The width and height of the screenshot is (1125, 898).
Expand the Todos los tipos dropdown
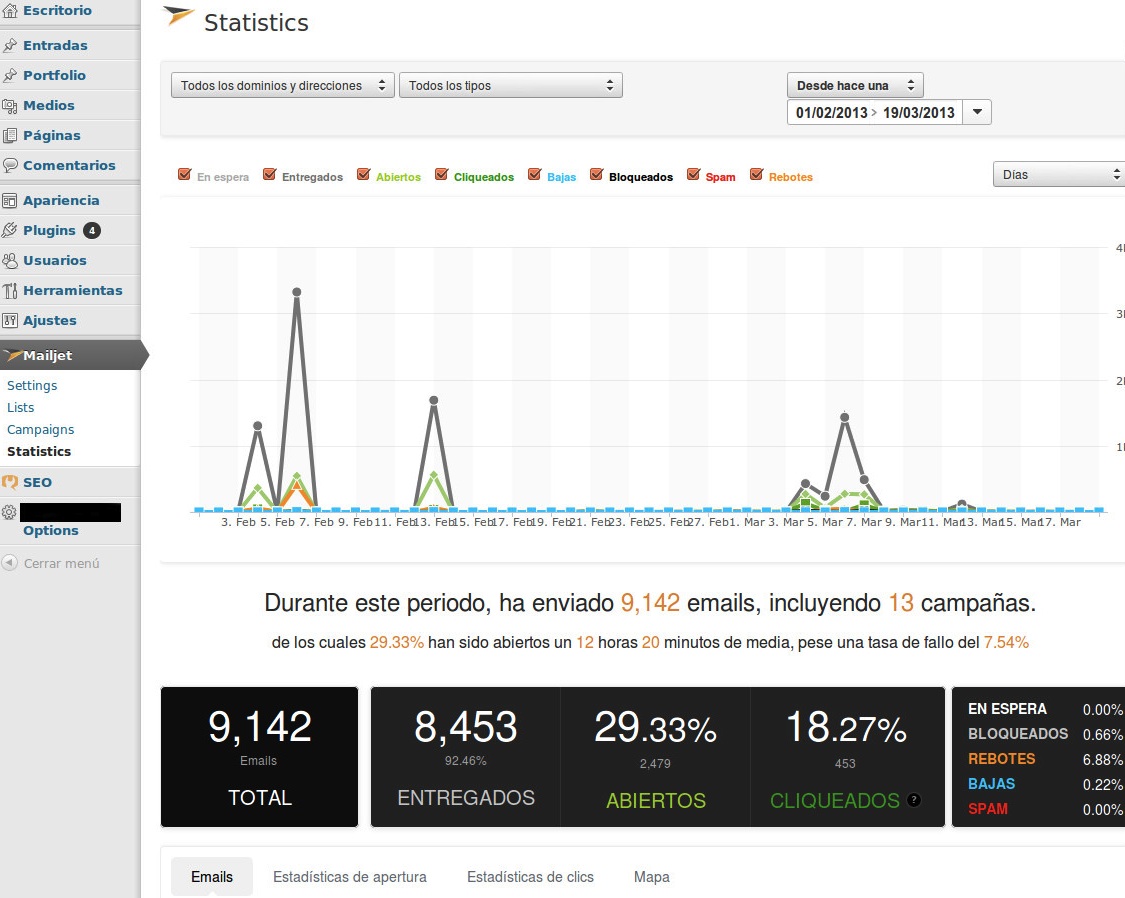[x=510, y=86]
